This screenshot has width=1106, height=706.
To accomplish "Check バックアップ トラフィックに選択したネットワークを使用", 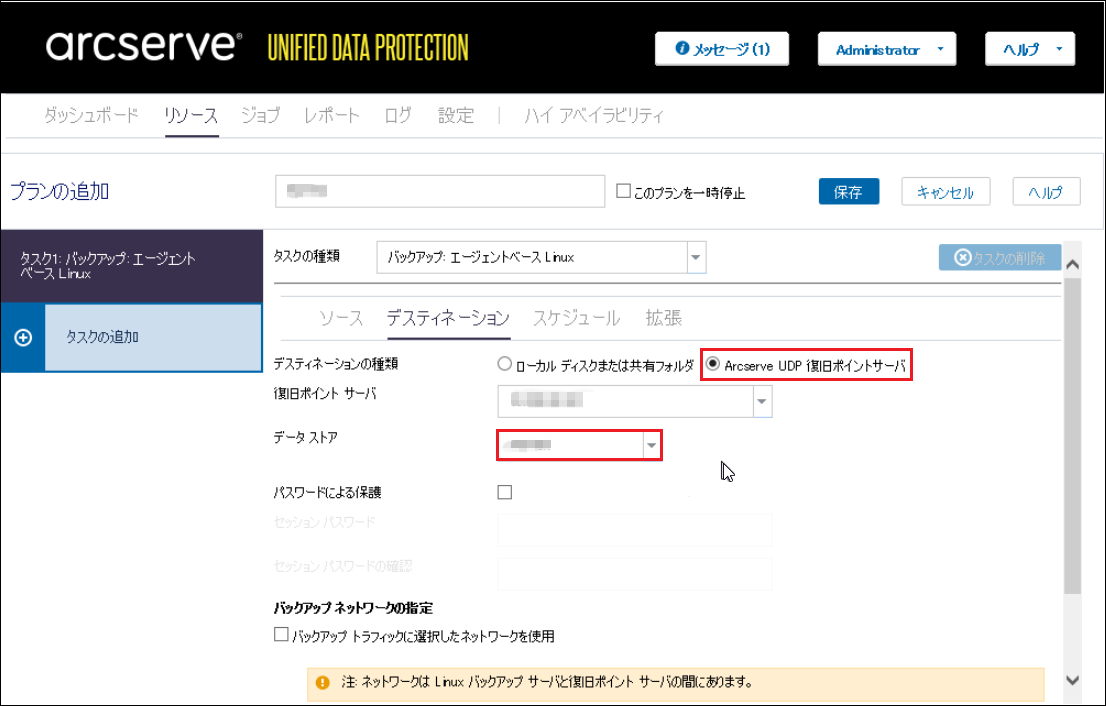I will tap(281, 634).
